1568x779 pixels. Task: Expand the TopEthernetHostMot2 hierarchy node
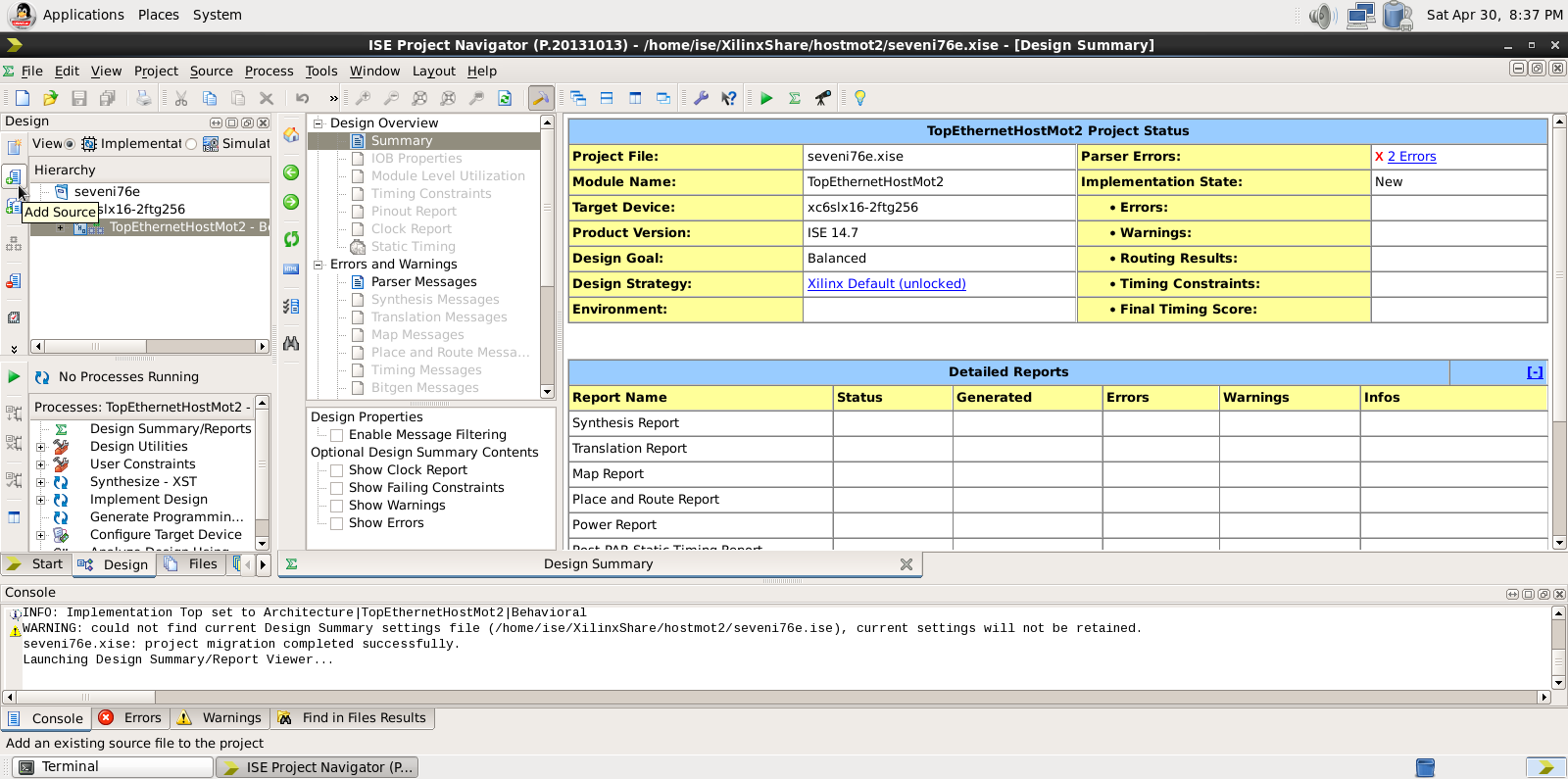coord(60,227)
